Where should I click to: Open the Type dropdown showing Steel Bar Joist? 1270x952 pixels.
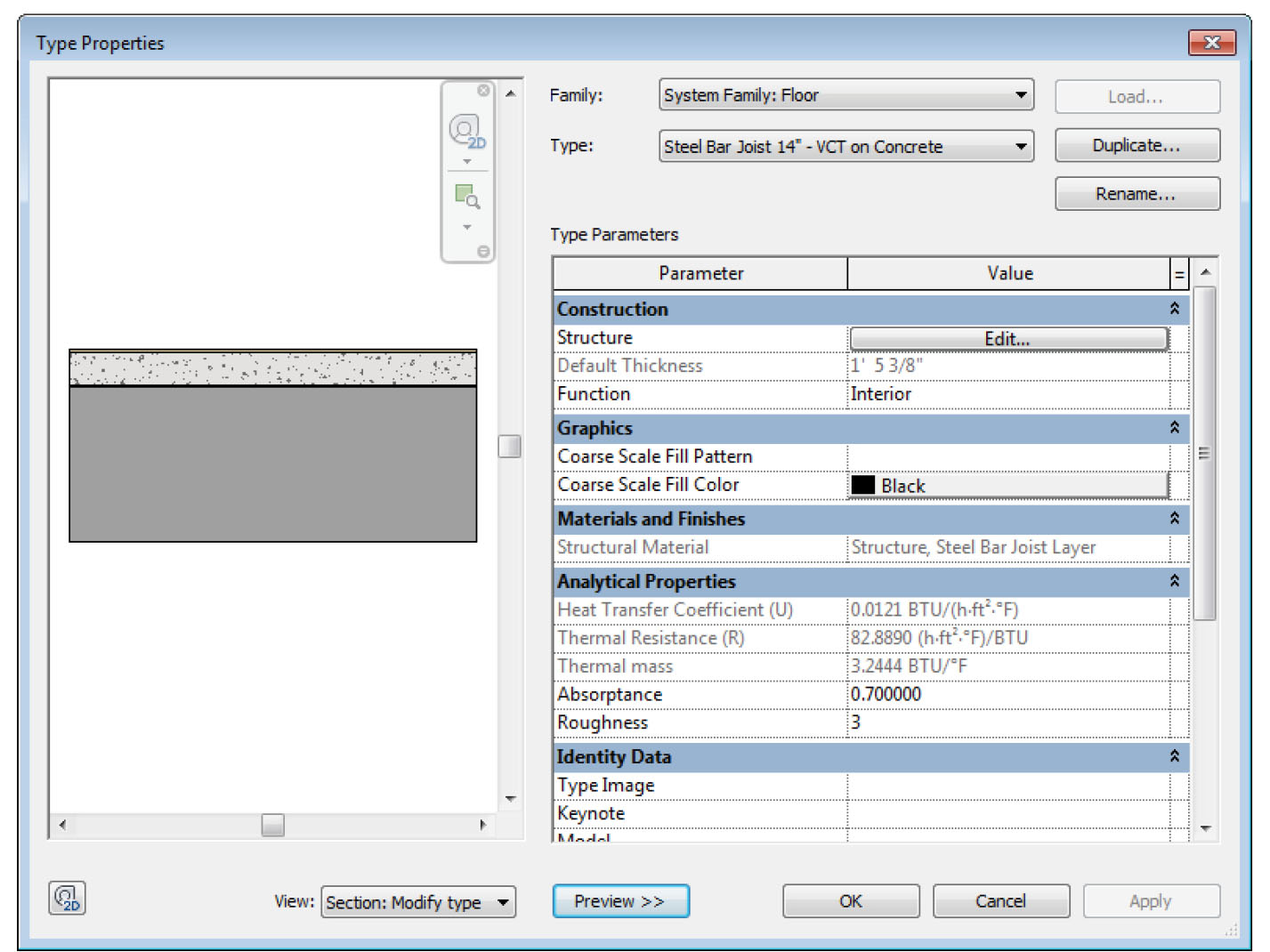(x=1021, y=147)
